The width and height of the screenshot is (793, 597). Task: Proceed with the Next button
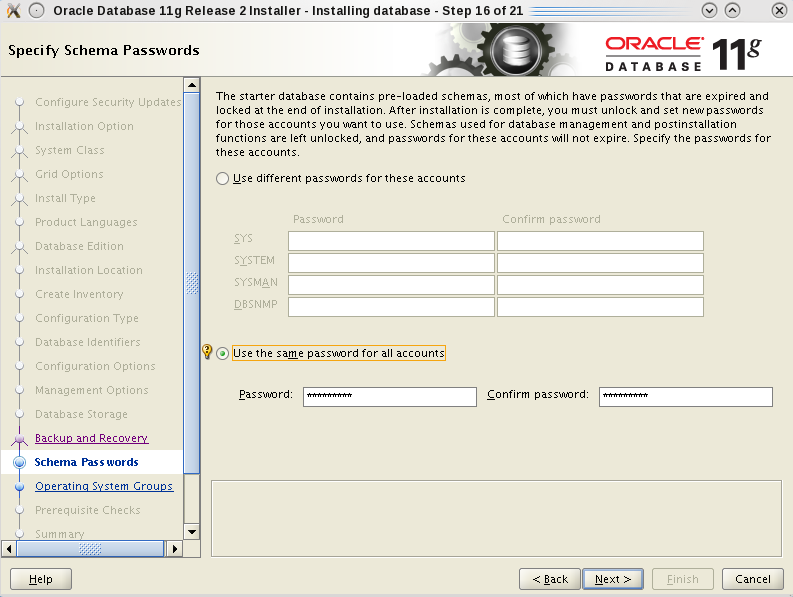pos(613,579)
